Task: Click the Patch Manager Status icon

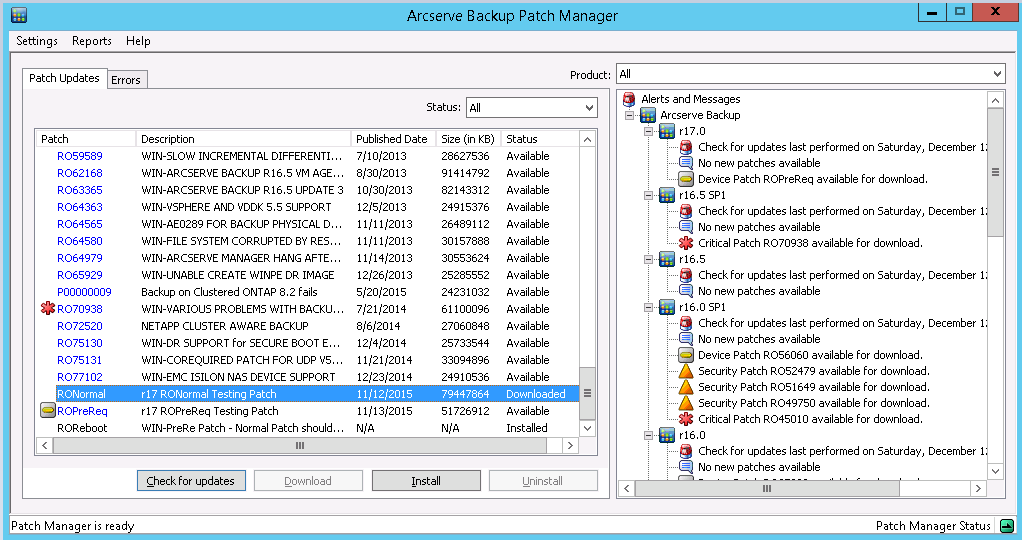Action: 1007,526
